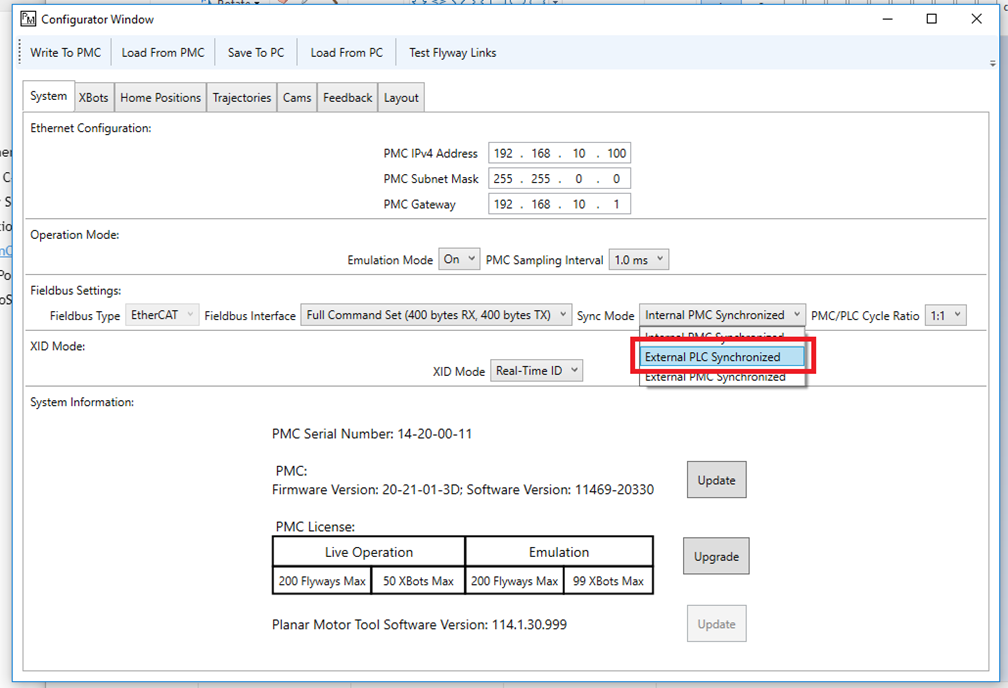The image size is (1008, 688).
Task: Open the Home Positions tab
Action: click(x=160, y=98)
